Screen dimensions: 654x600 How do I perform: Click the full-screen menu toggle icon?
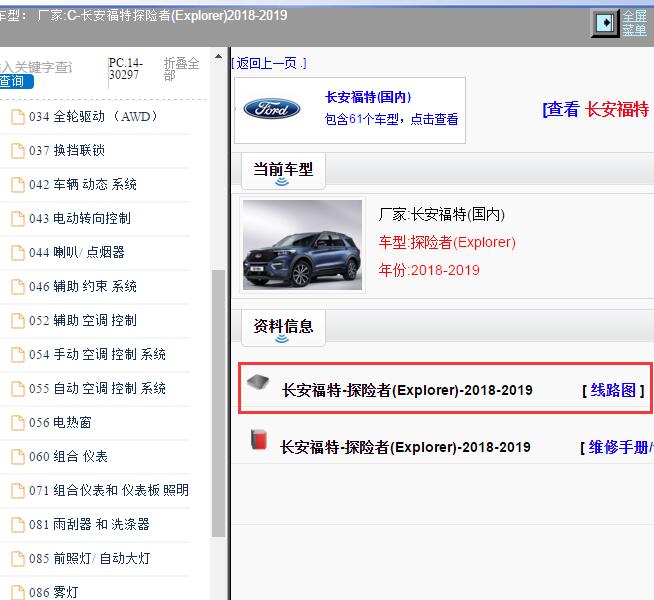click(x=605, y=23)
